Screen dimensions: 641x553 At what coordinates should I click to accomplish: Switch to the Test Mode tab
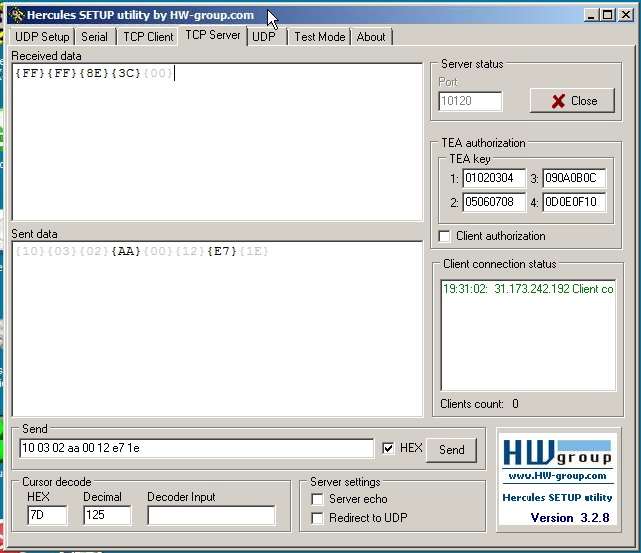320,37
